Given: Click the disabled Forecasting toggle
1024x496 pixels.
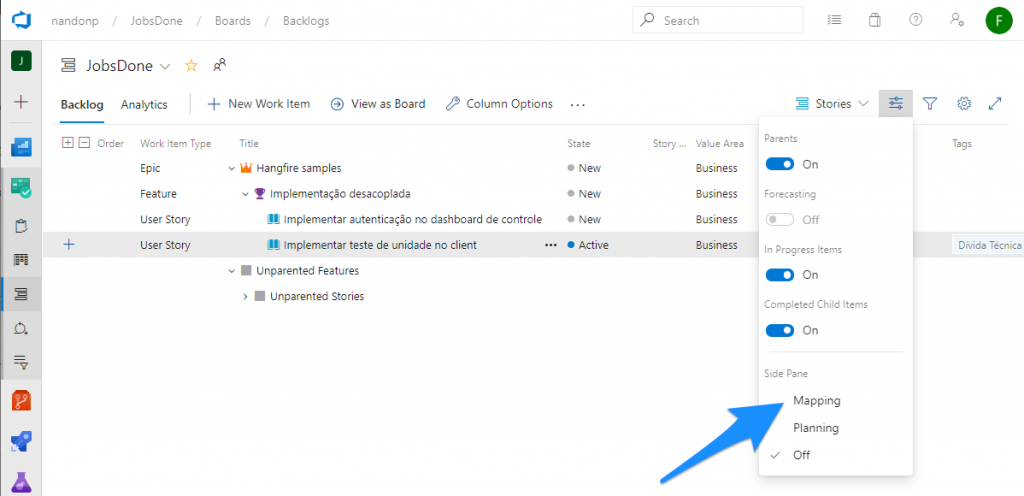Looking at the screenshot, I should tap(780, 219).
